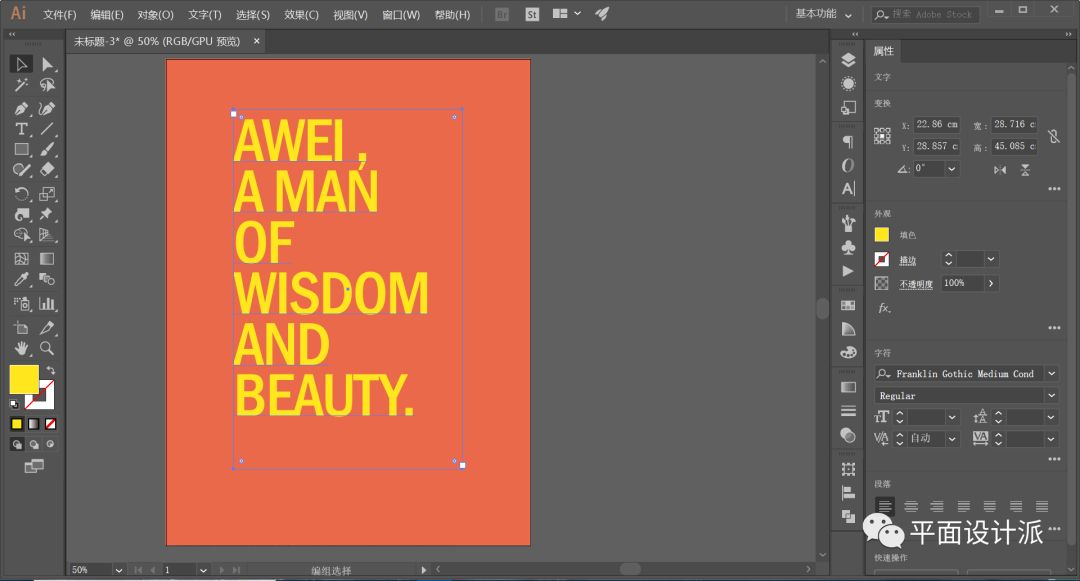Open the Swatches panel palette icon
Viewport: 1080px width, 581px height.
point(848,352)
